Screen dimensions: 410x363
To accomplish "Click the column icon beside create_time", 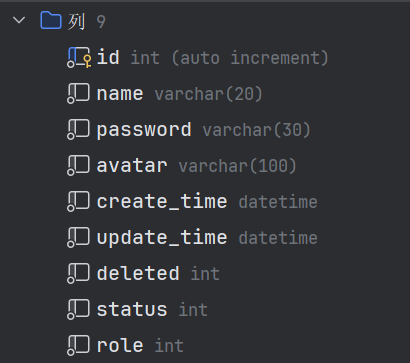I will (x=78, y=201).
